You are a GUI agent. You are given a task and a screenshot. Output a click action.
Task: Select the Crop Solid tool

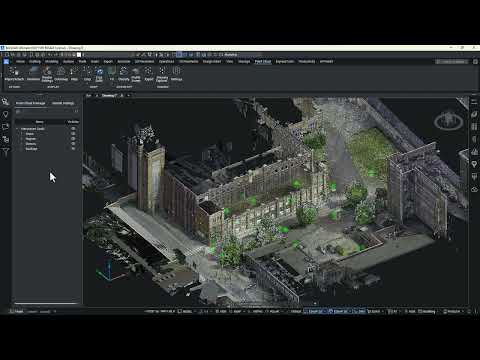[99, 74]
